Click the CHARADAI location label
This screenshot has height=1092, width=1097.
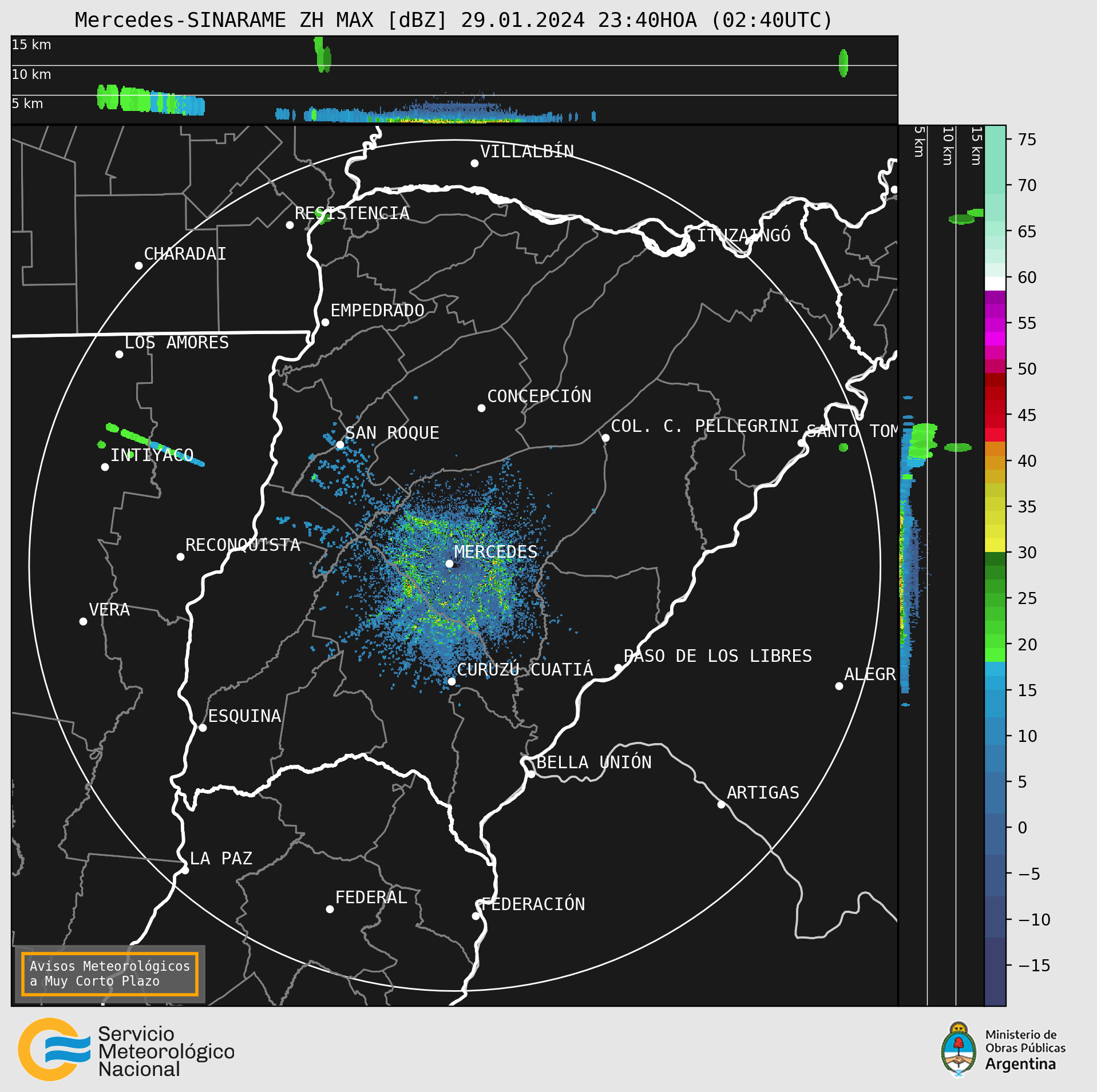point(185,254)
